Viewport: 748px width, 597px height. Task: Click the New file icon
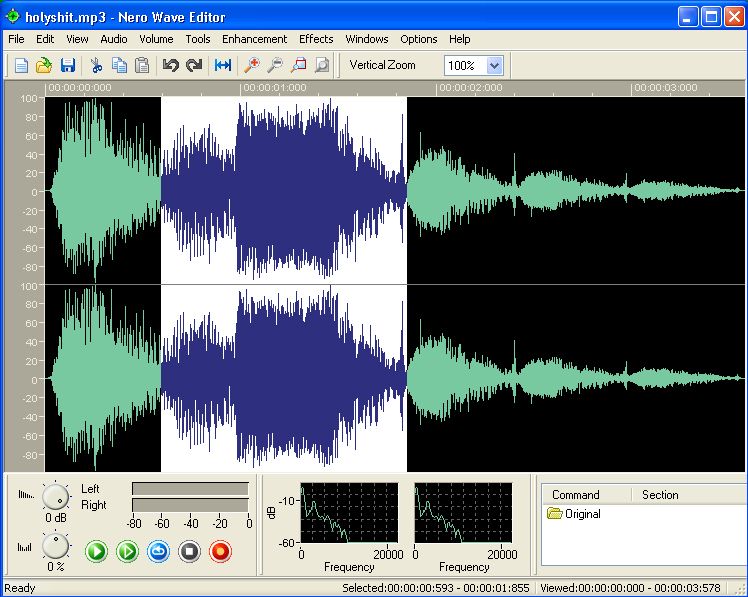click(x=21, y=66)
